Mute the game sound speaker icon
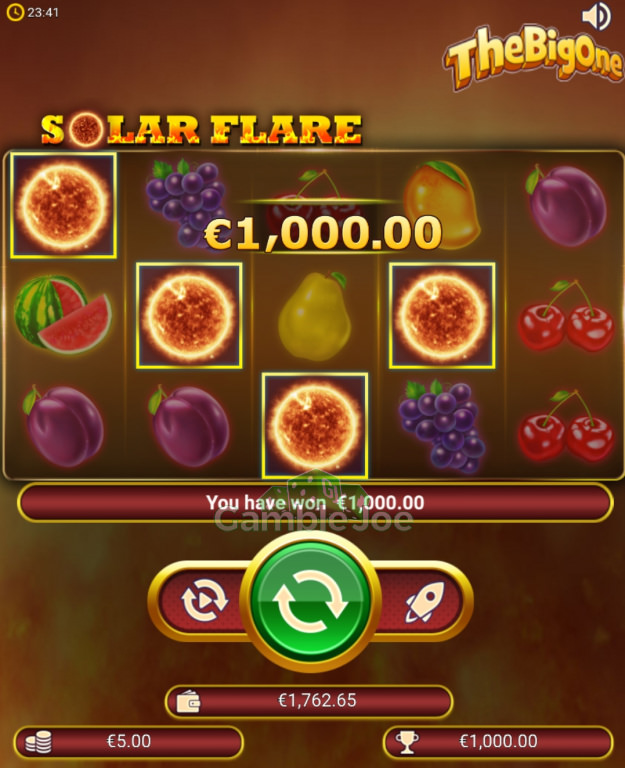The height and width of the screenshot is (768, 625). (x=596, y=16)
